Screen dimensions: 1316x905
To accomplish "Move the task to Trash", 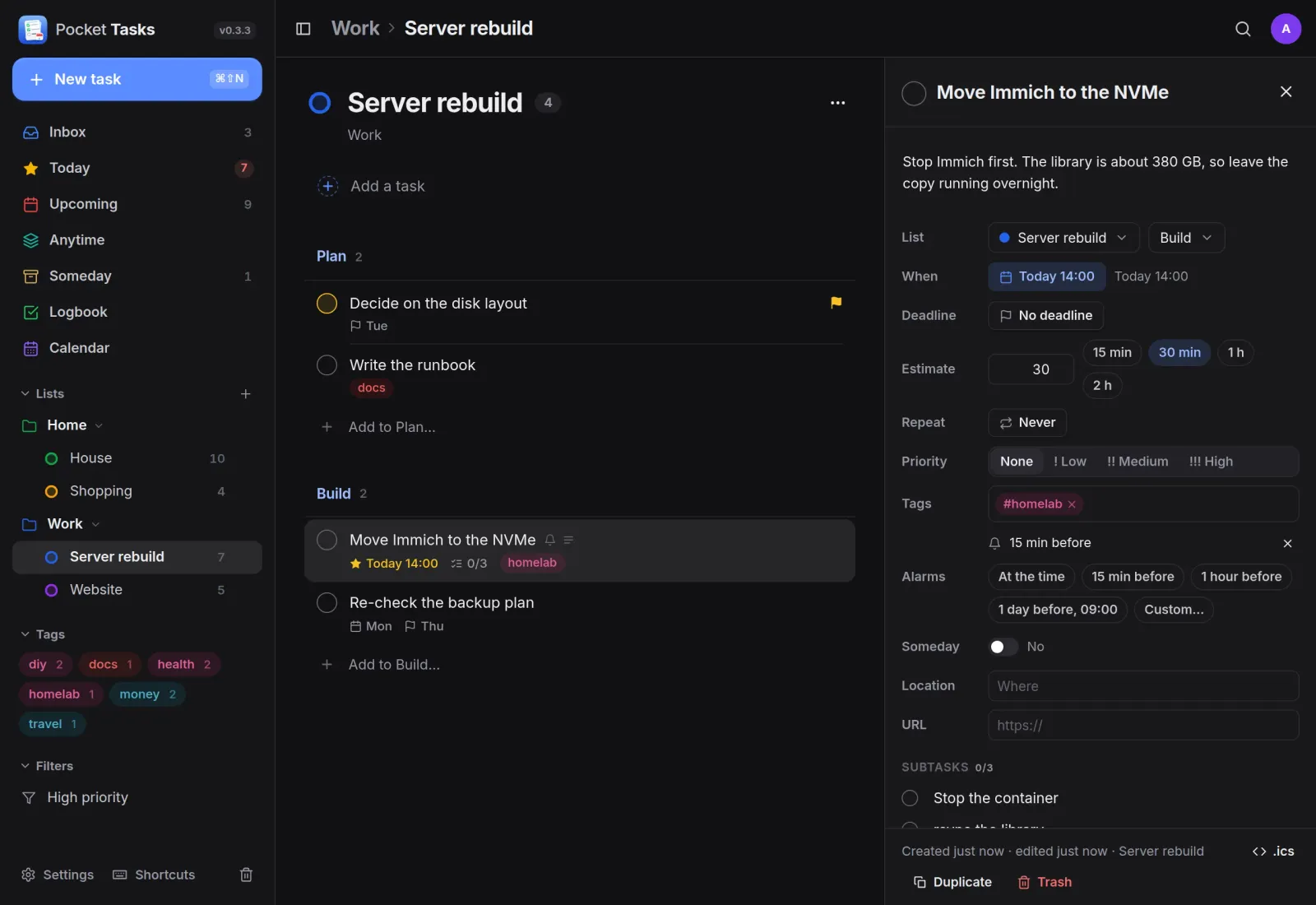I will [1045, 882].
